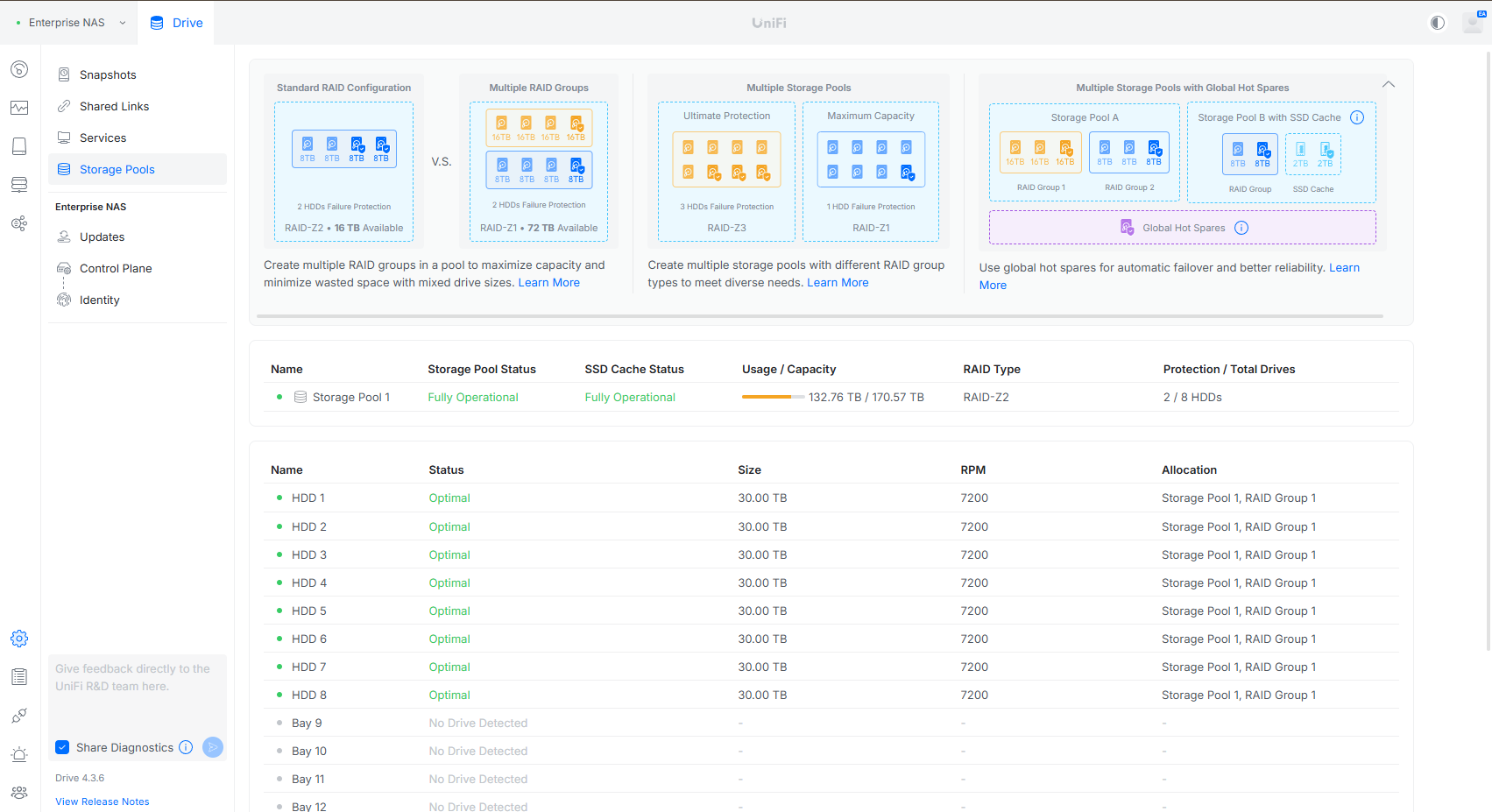The image size is (1492, 812).
Task: Go to Services settings
Action: pyautogui.click(x=138, y=138)
